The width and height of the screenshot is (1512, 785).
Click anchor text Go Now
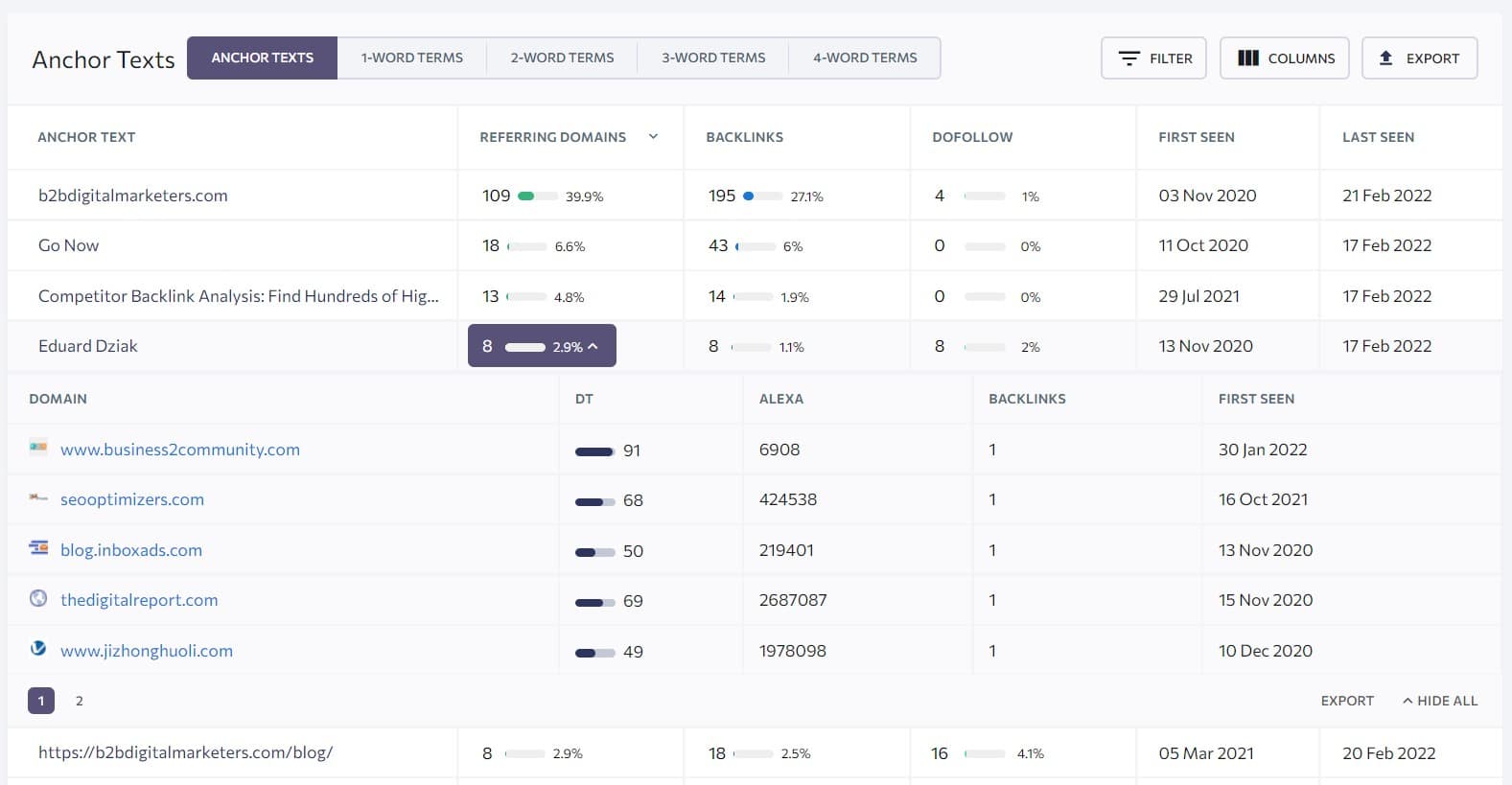pyautogui.click(x=68, y=245)
